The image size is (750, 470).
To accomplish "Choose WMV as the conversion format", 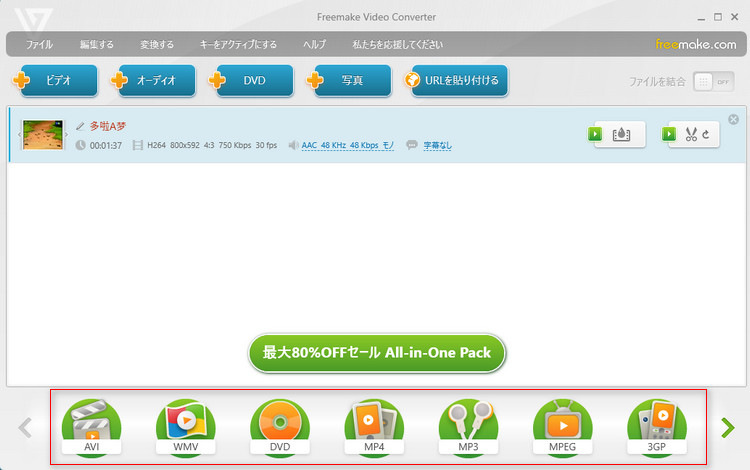I will pyautogui.click(x=185, y=427).
